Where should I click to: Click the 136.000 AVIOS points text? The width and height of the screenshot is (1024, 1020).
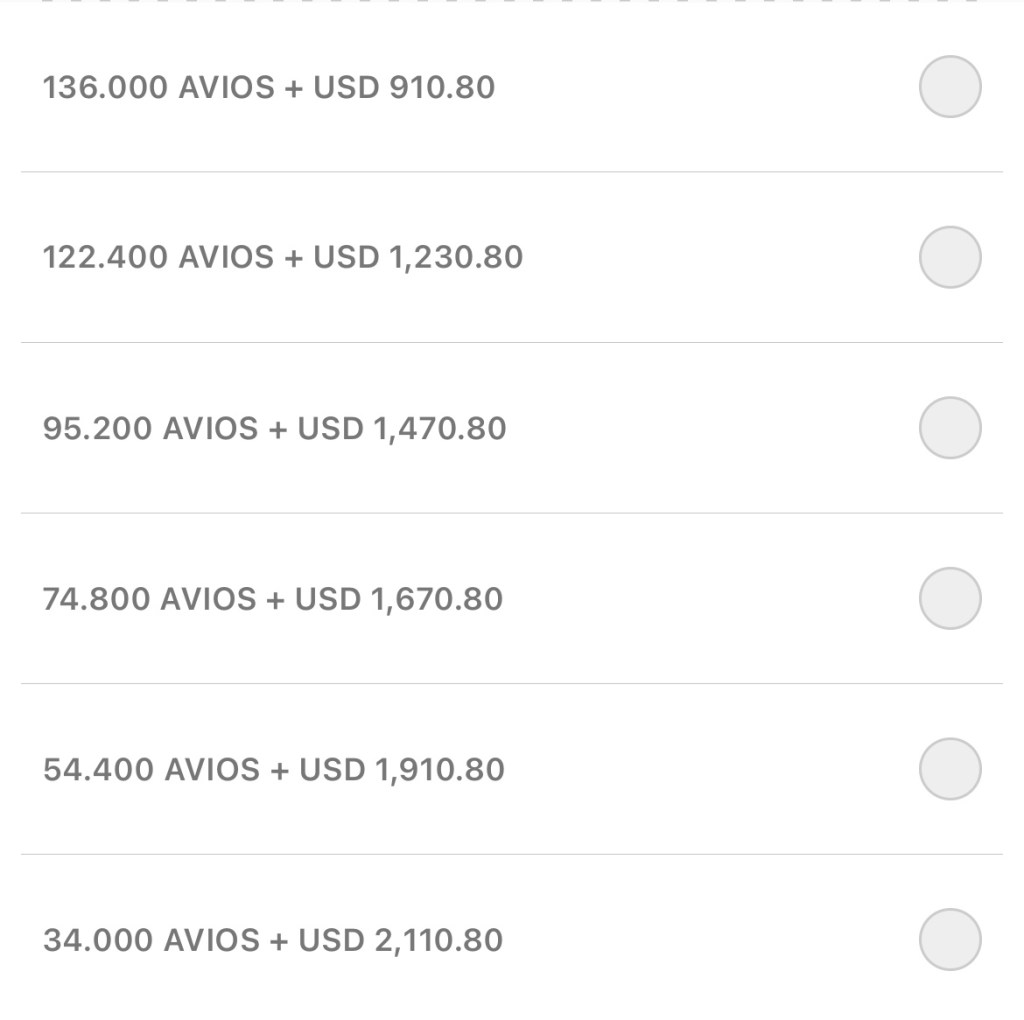[x=158, y=87]
